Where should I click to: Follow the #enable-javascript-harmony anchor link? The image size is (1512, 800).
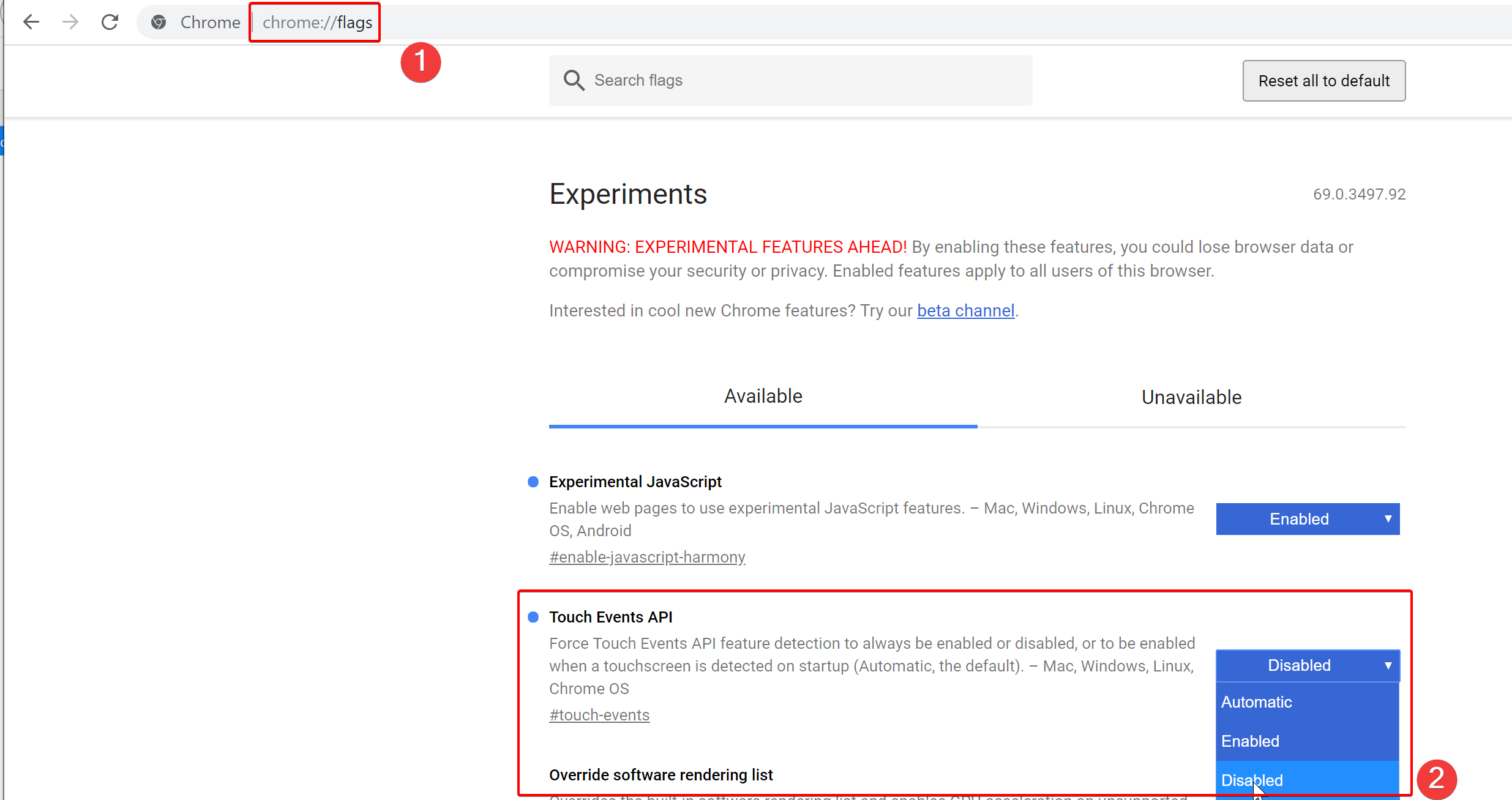[647, 557]
